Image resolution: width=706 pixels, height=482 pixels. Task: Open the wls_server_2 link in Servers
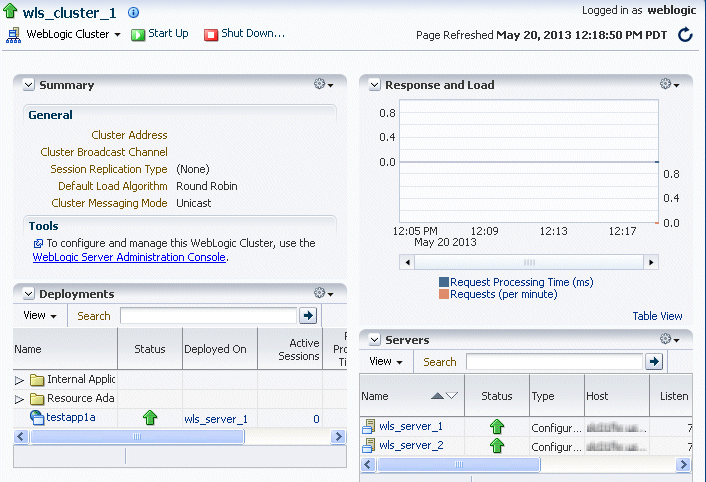pyautogui.click(x=412, y=446)
